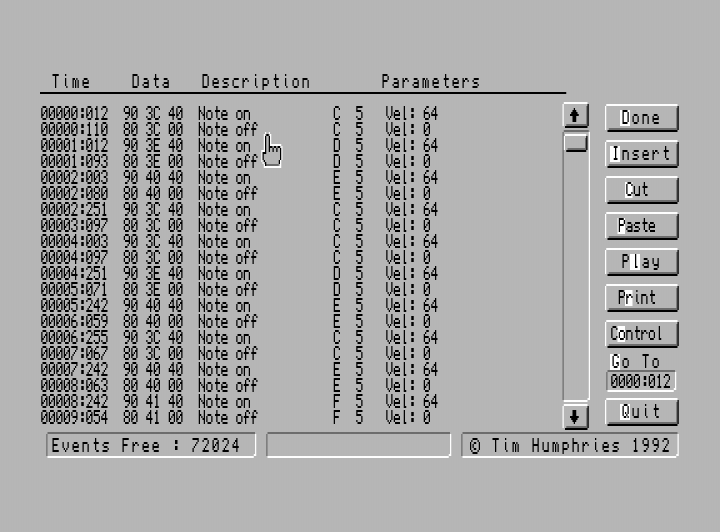This screenshot has height=532, width=720.
Task: Select event at time 00003:097
Action: (239, 225)
